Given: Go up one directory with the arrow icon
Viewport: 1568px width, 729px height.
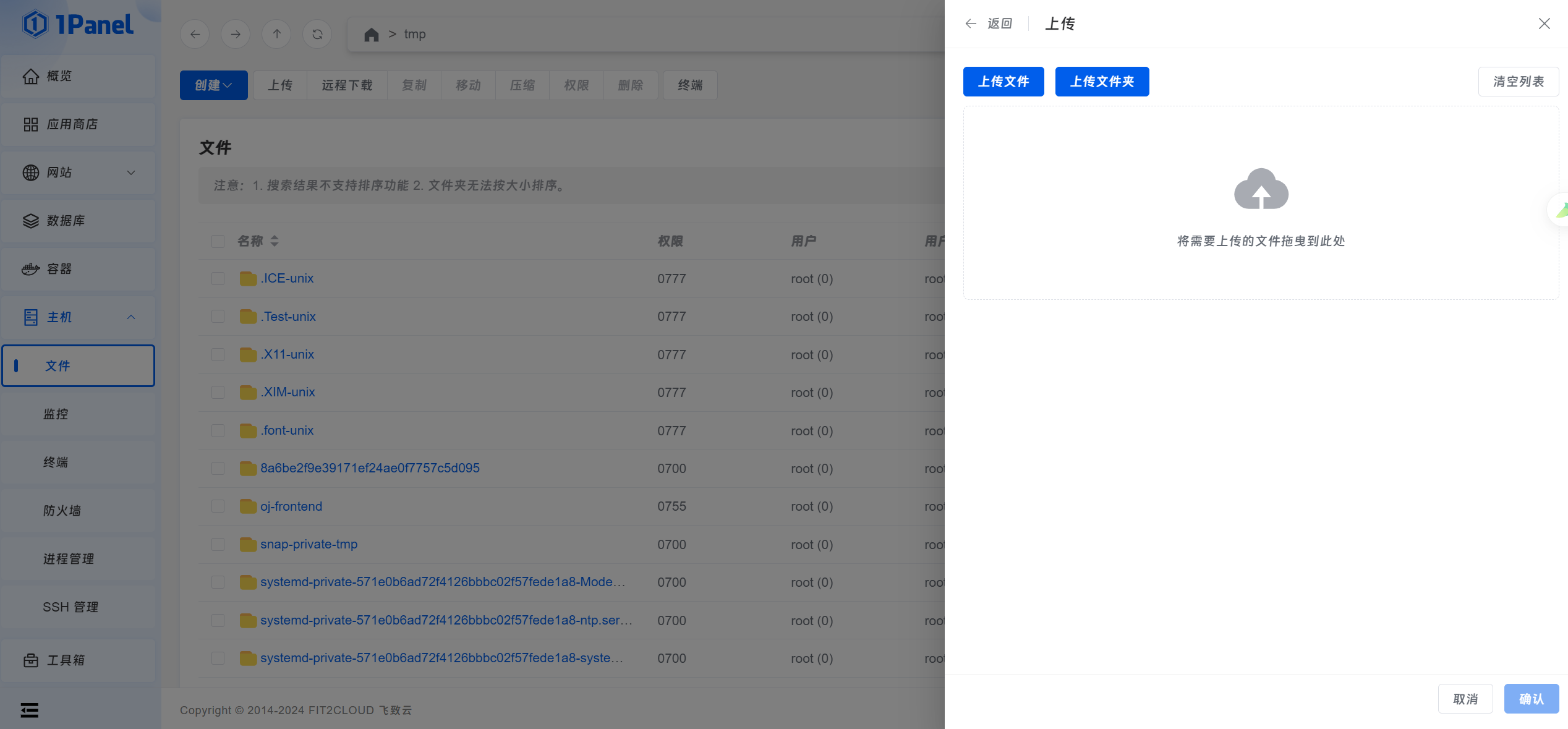Looking at the screenshot, I should point(276,34).
